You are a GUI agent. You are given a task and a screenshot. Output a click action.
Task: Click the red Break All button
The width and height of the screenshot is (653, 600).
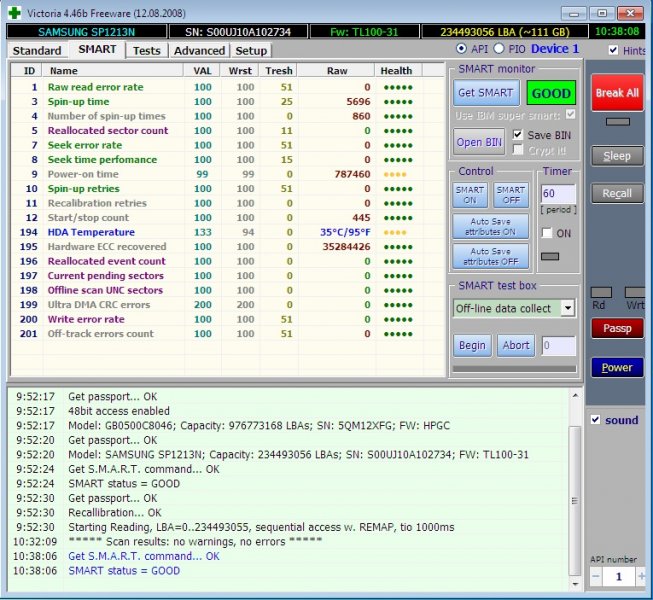616,93
